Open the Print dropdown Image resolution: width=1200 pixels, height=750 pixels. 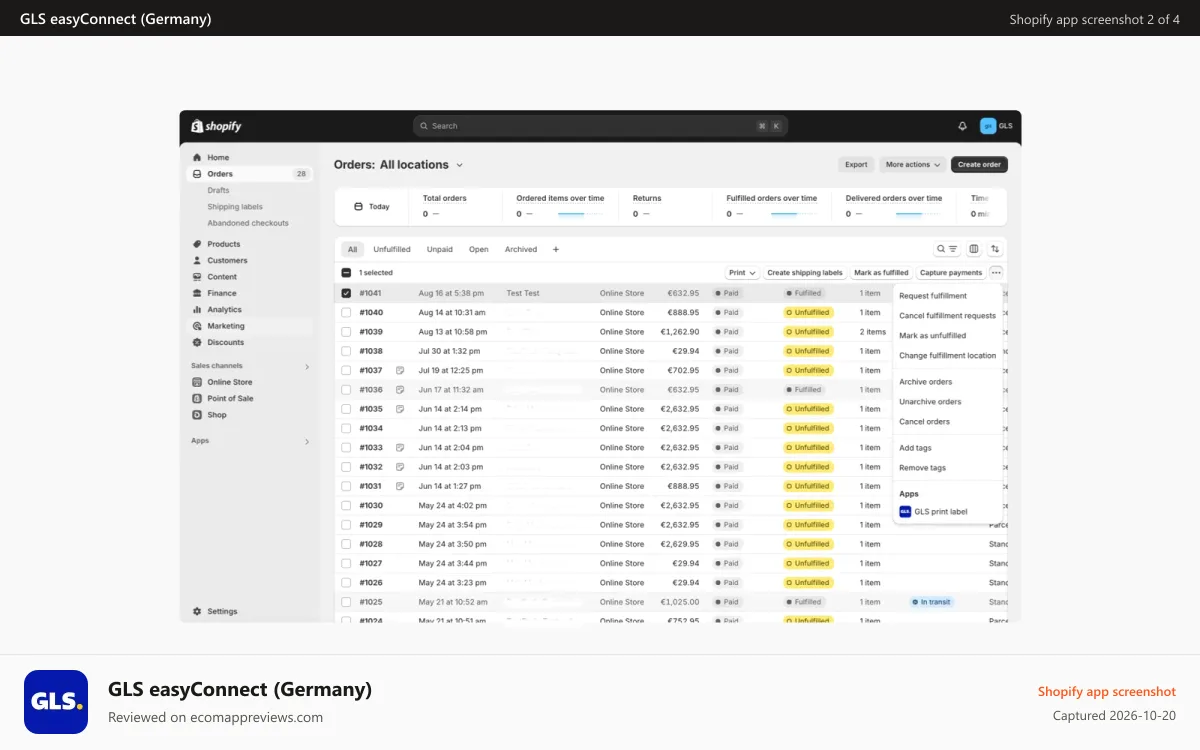(x=742, y=272)
